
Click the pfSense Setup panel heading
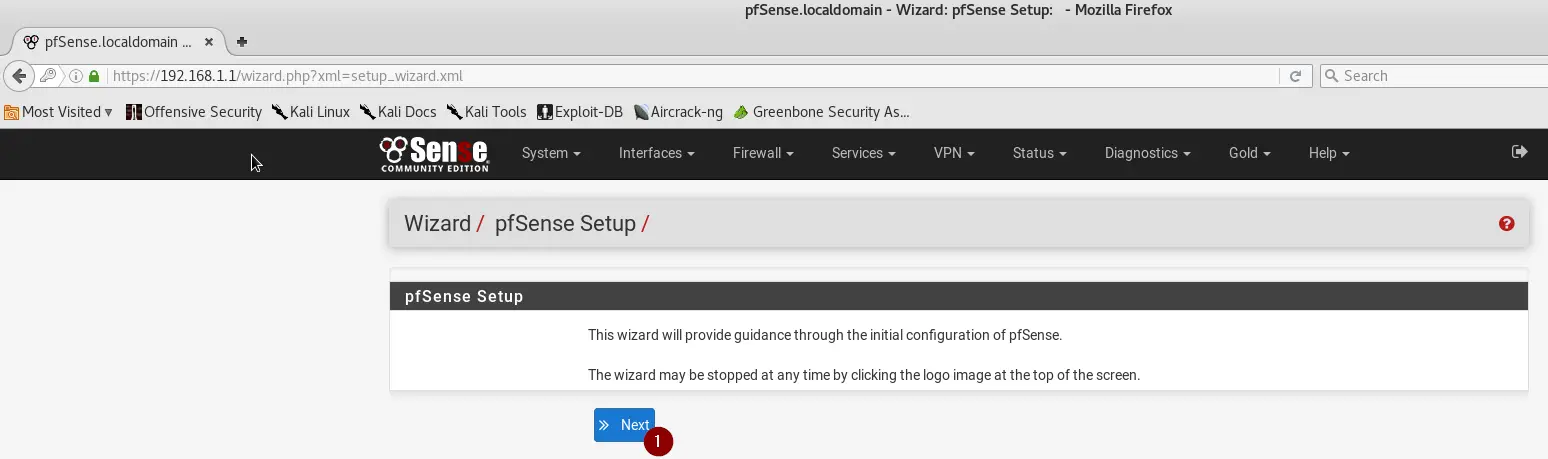[x=464, y=297]
